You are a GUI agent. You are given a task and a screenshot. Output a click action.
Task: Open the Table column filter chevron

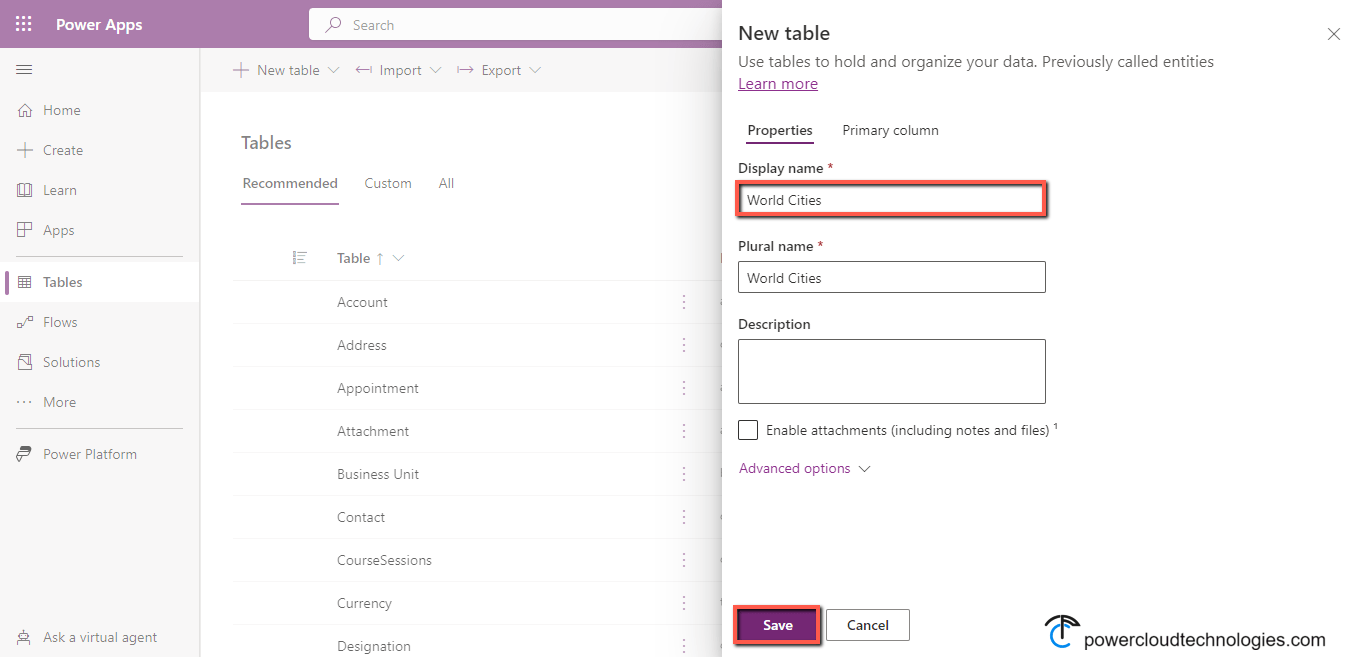tap(398, 258)
